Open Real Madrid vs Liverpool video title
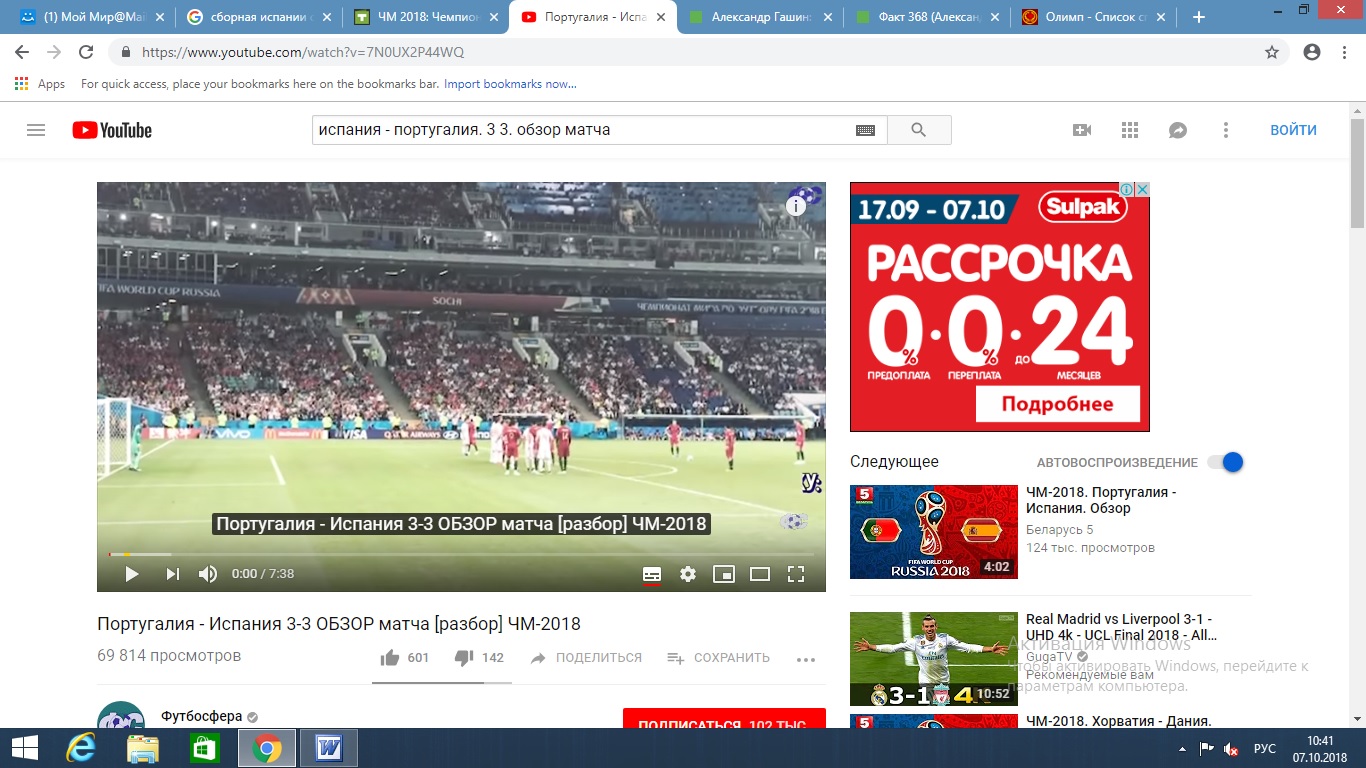 pos(1121,627)
